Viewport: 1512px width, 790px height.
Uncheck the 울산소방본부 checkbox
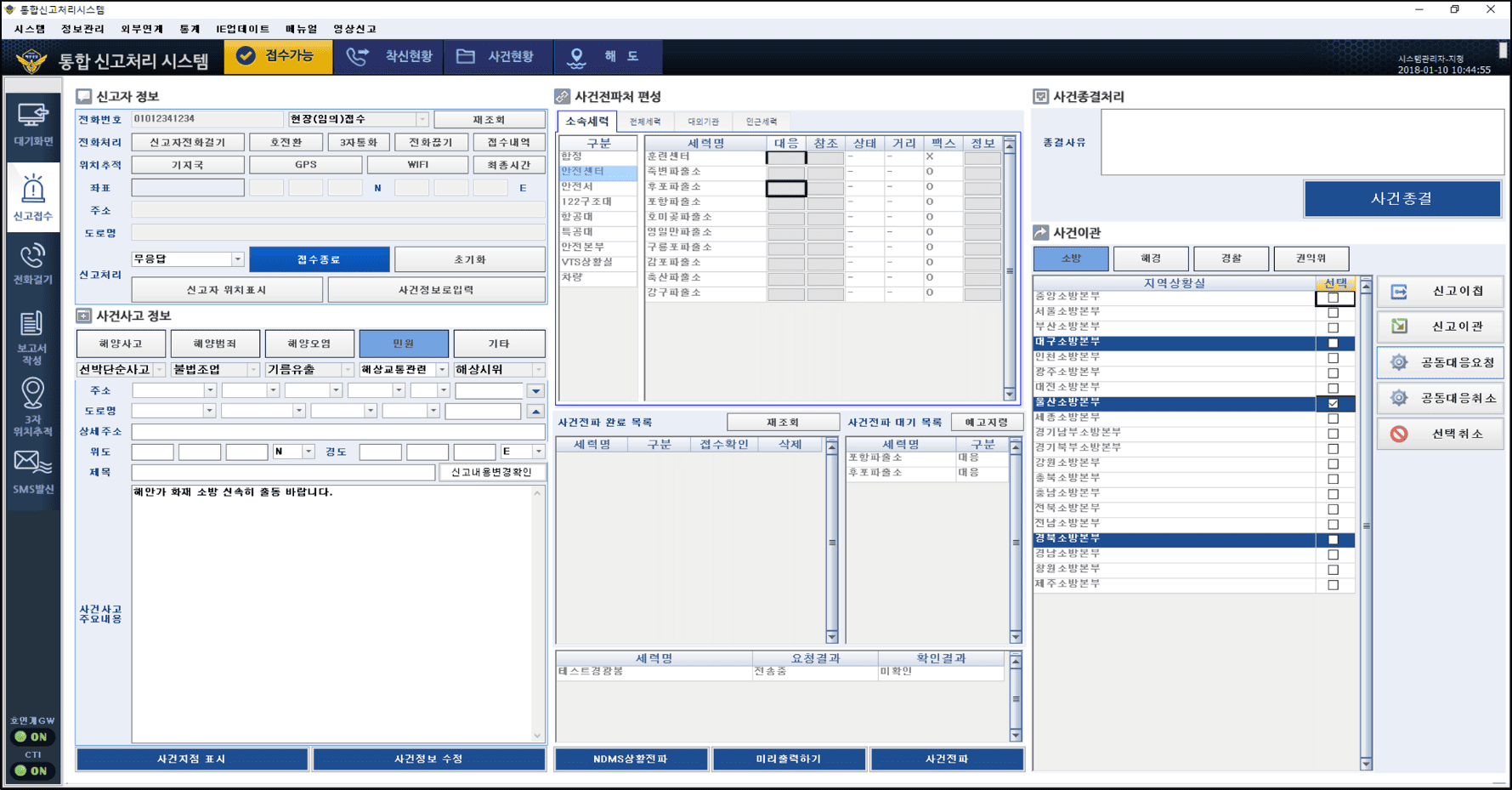pos(1333,403)
